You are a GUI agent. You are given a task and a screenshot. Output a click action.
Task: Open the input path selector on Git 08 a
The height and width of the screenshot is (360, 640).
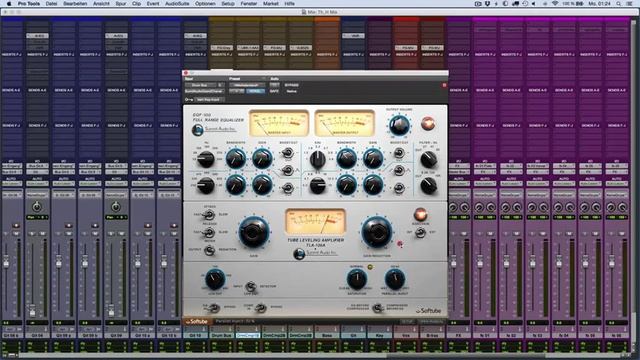coord(11,166)
